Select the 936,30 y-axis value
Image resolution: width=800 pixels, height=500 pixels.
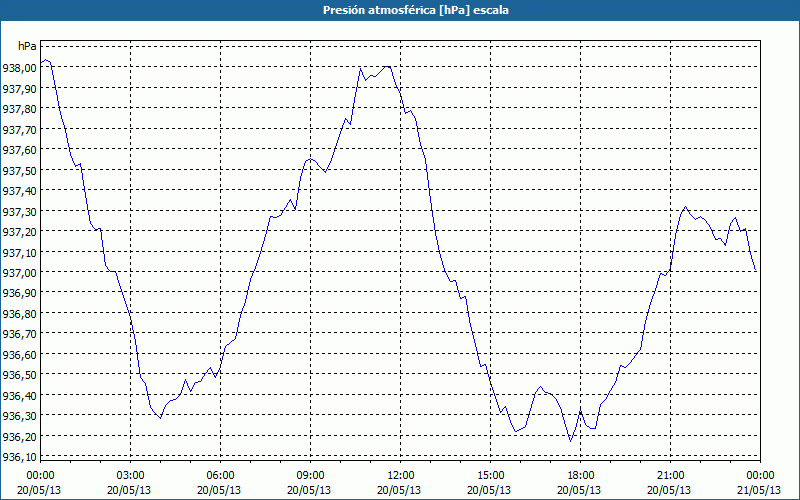click(19, 415)
